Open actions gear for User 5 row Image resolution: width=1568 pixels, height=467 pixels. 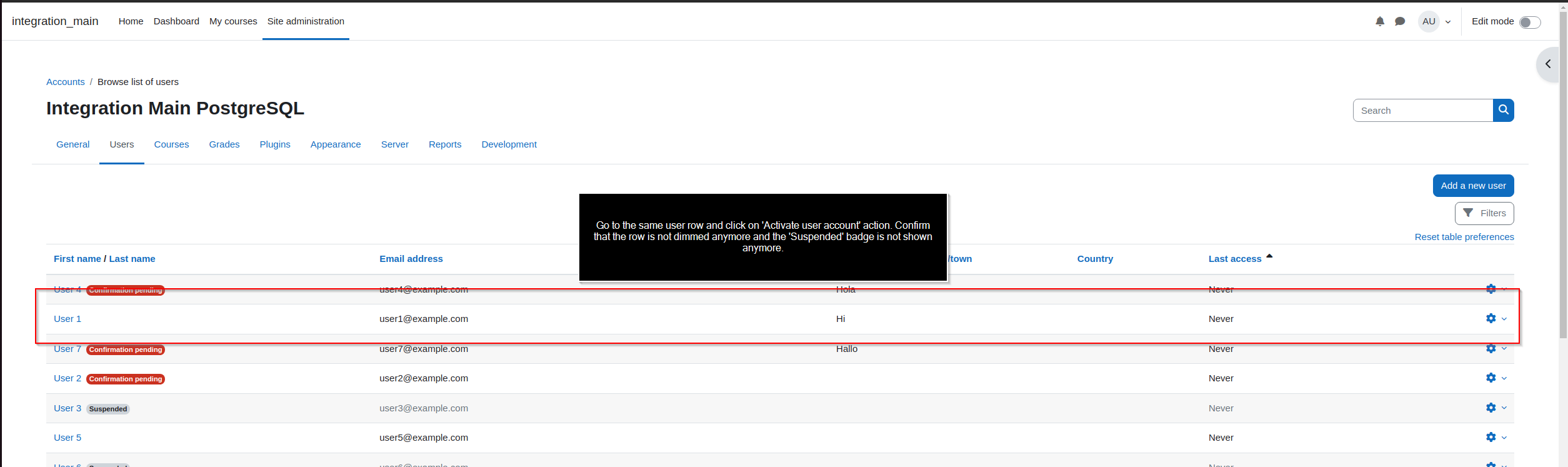pyautogui.click(x=1491, y=437)
